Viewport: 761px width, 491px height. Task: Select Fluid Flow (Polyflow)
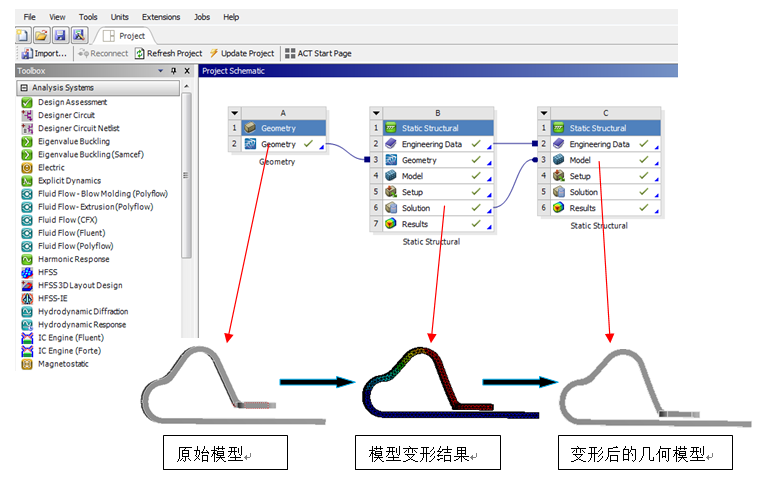75,246
